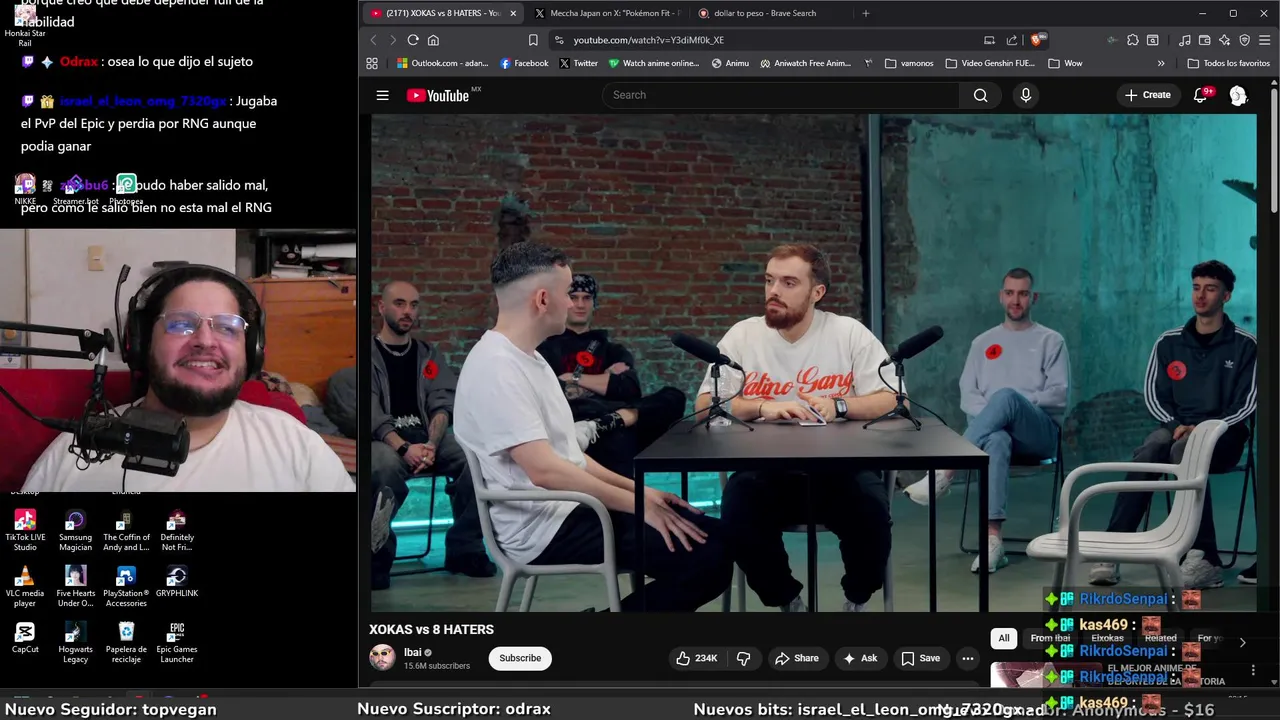Click the Ask button under video

coord(860,658)
